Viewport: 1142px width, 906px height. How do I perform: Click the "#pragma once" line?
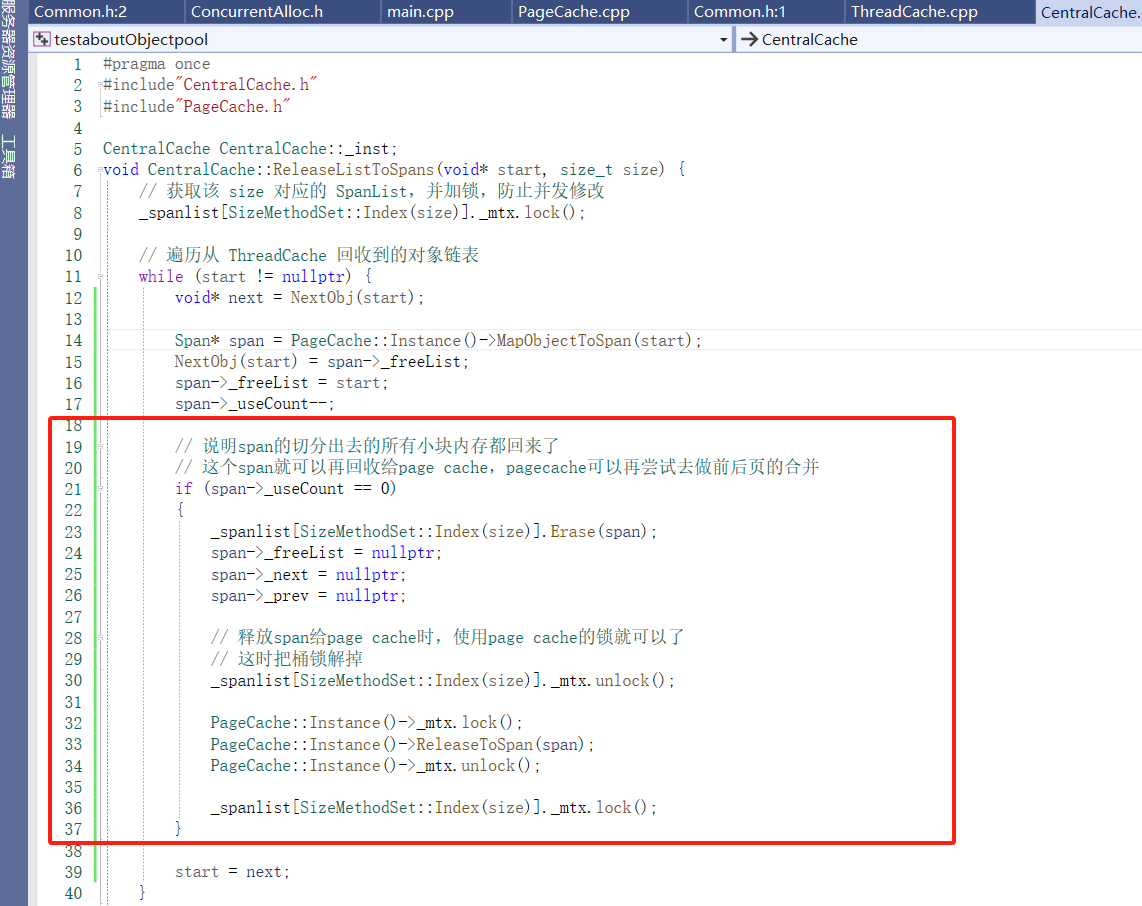coord(156,64)
